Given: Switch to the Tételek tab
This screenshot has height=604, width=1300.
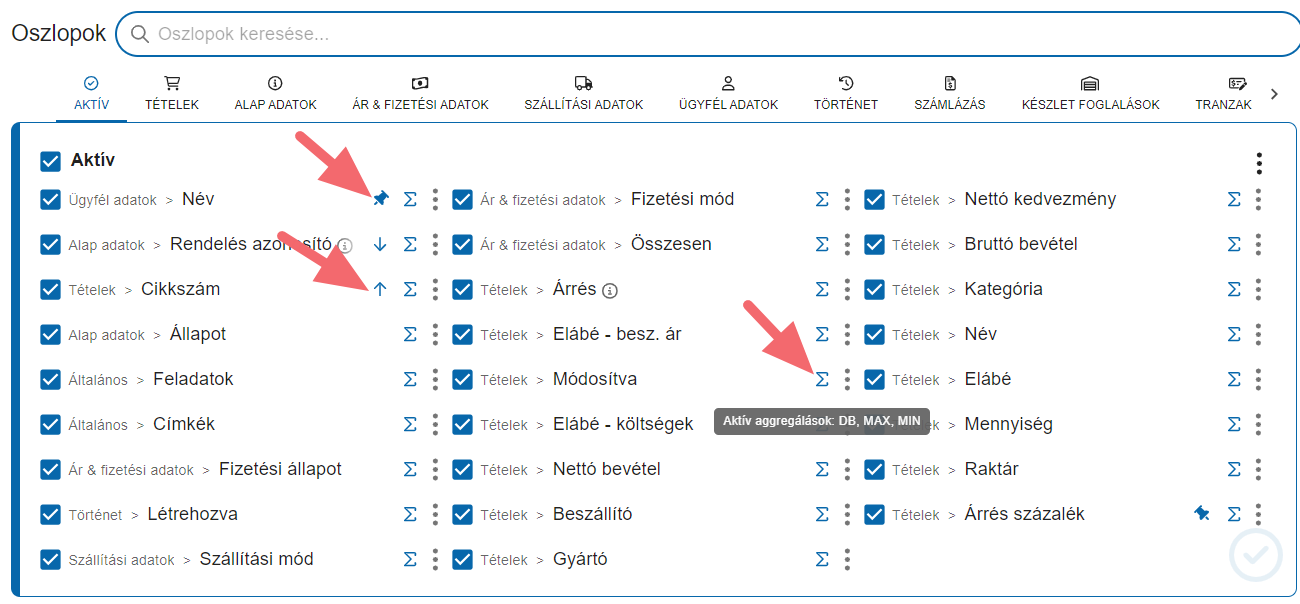Looking at the screenshot, I should point(172,93).
